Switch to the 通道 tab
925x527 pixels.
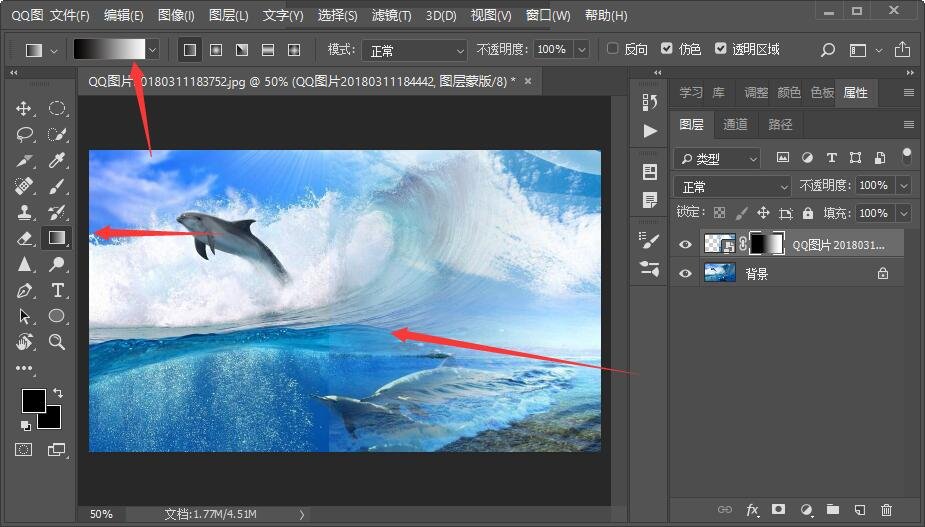pyautogui.click(x=735, y=124)
